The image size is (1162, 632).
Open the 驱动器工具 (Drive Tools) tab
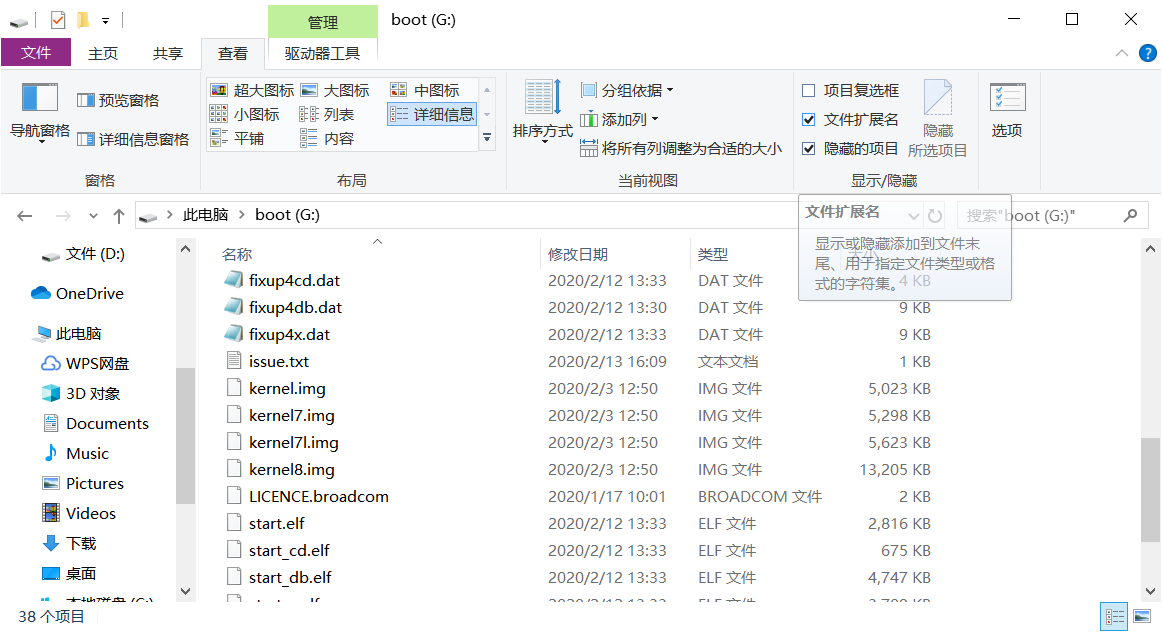[x=322, y=53]
